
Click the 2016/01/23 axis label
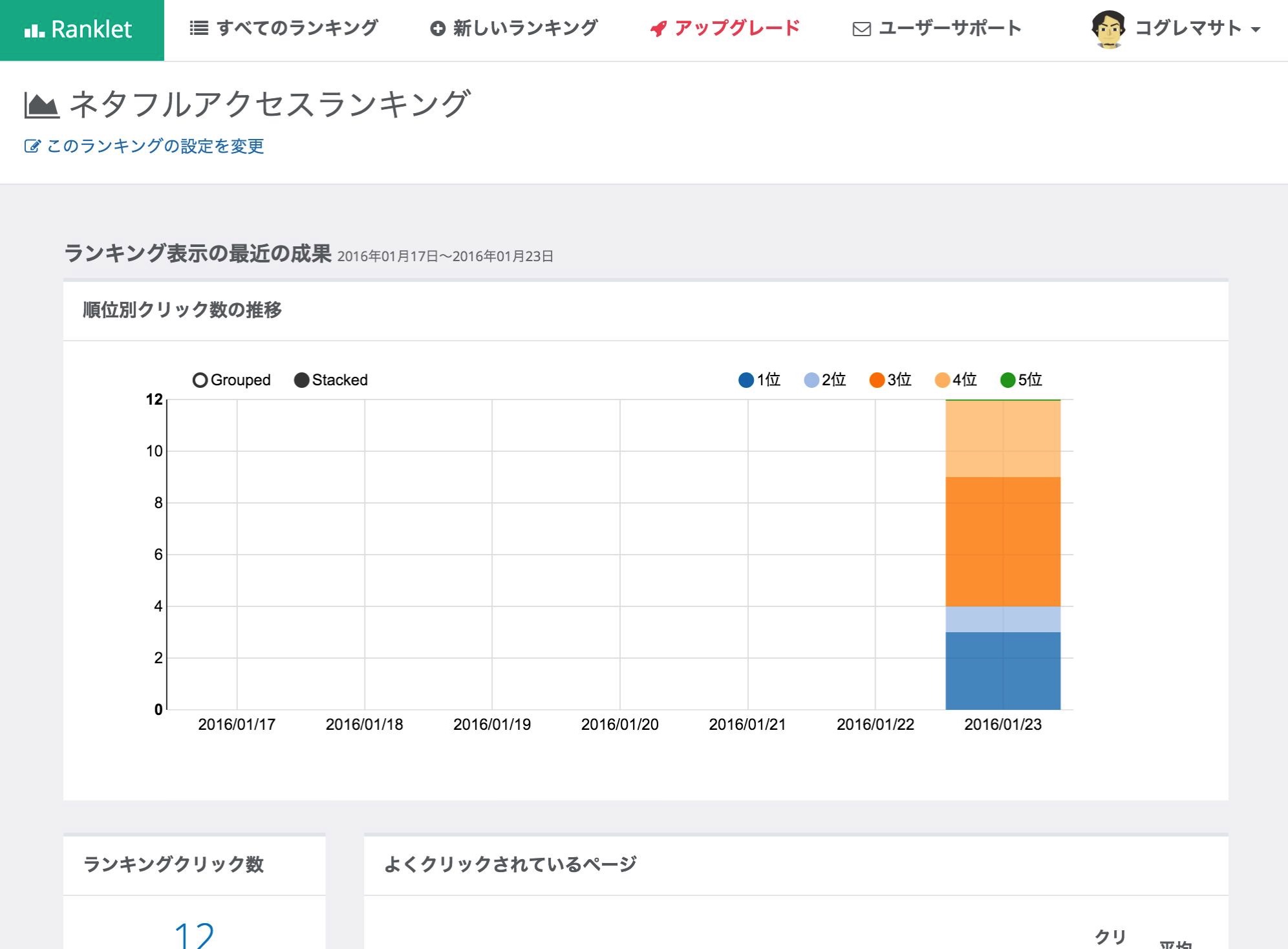click(x=1003, y=725)
